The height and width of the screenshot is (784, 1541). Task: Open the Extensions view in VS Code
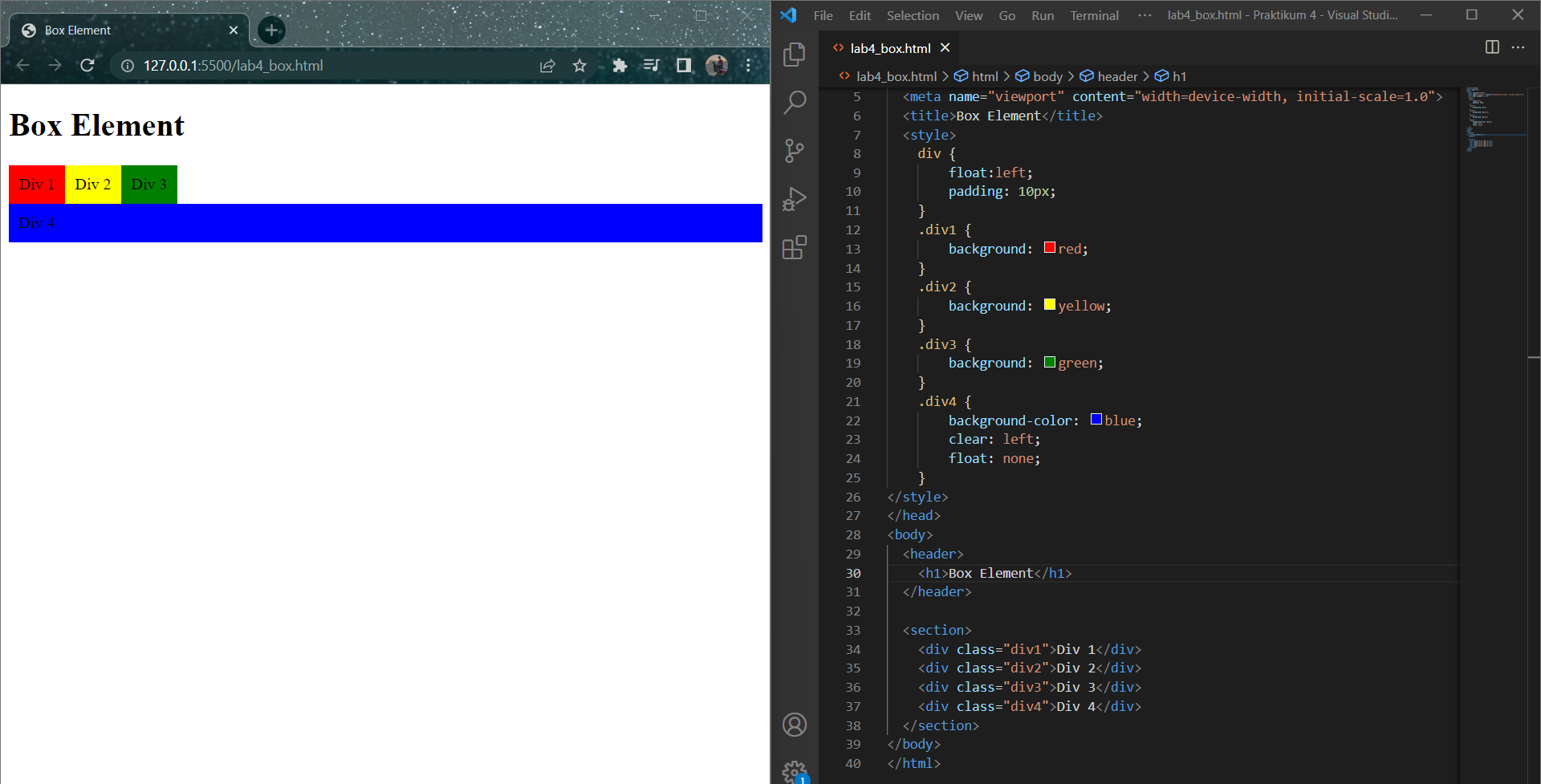795,247
